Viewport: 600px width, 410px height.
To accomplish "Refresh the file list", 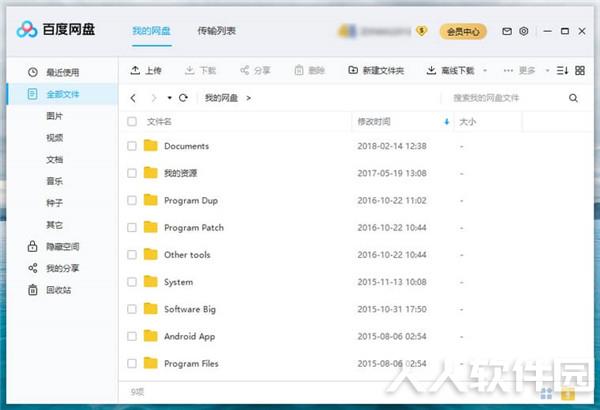I will (x=183, y=98).
